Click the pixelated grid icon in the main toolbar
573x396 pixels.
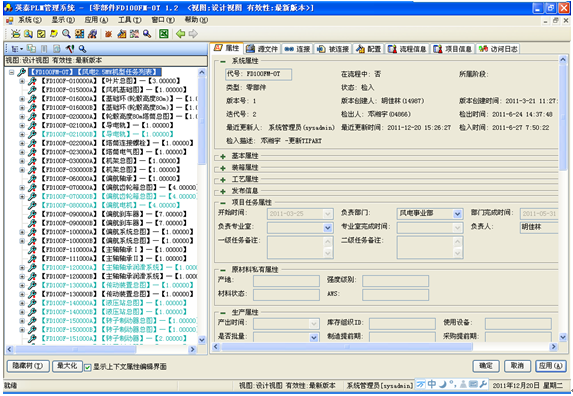click(134, 34)
